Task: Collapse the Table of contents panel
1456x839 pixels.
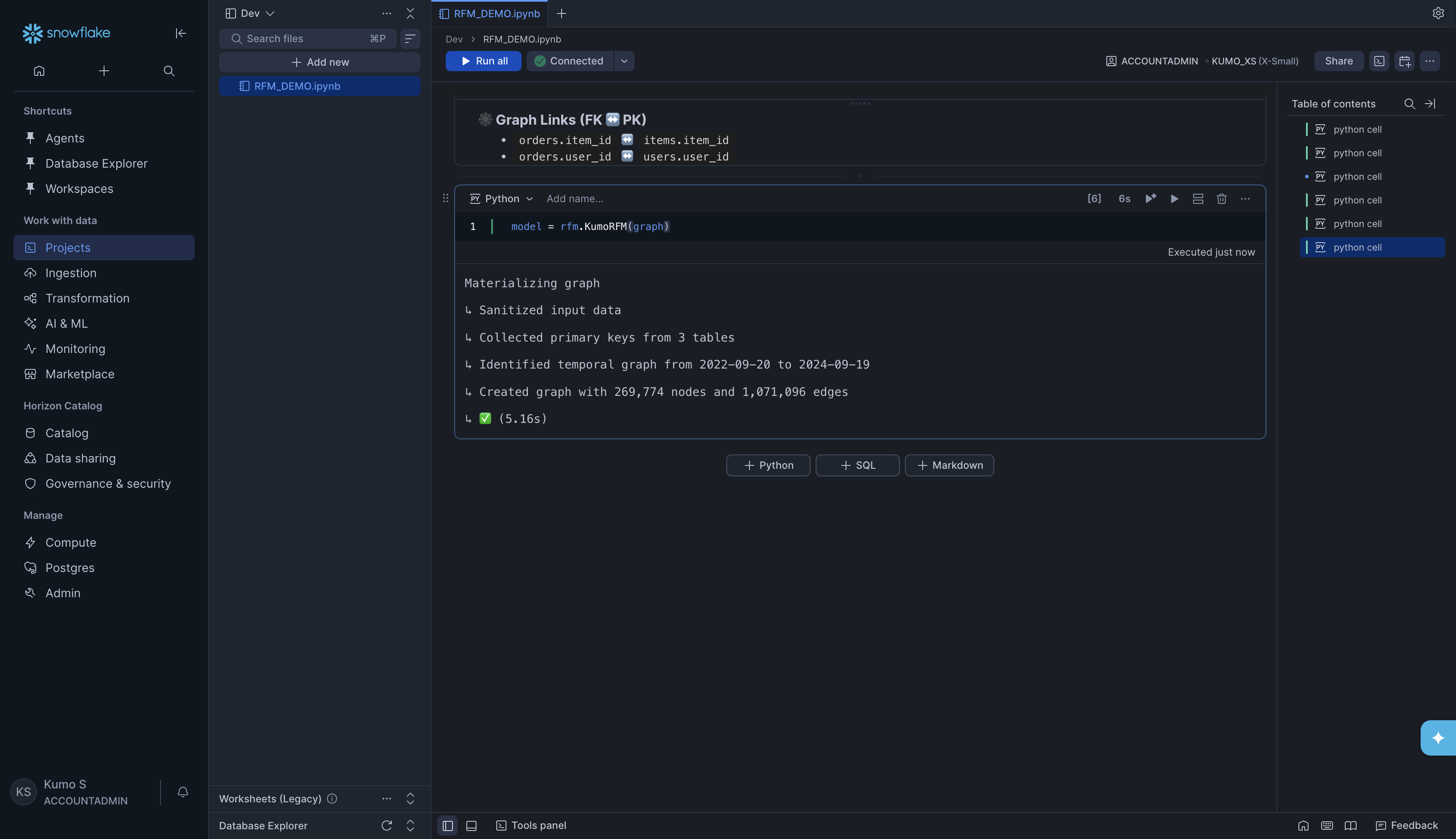Action: (1430, 104)
